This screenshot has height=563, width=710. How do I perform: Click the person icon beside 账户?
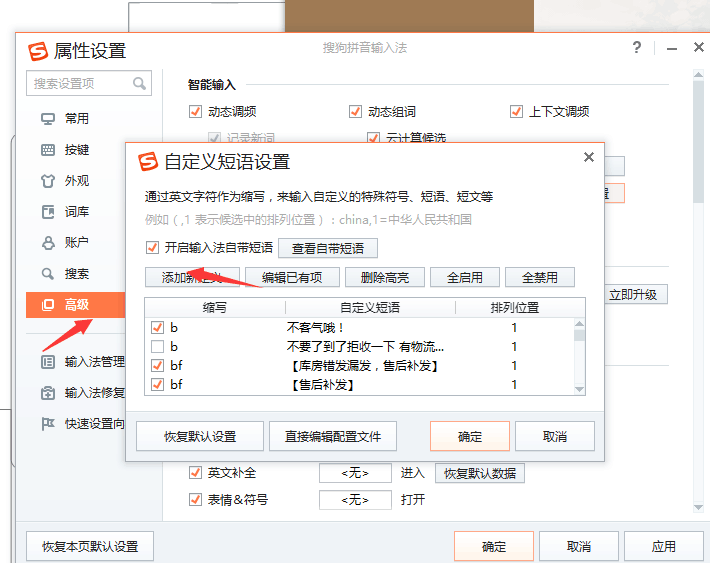pos(48,243)
